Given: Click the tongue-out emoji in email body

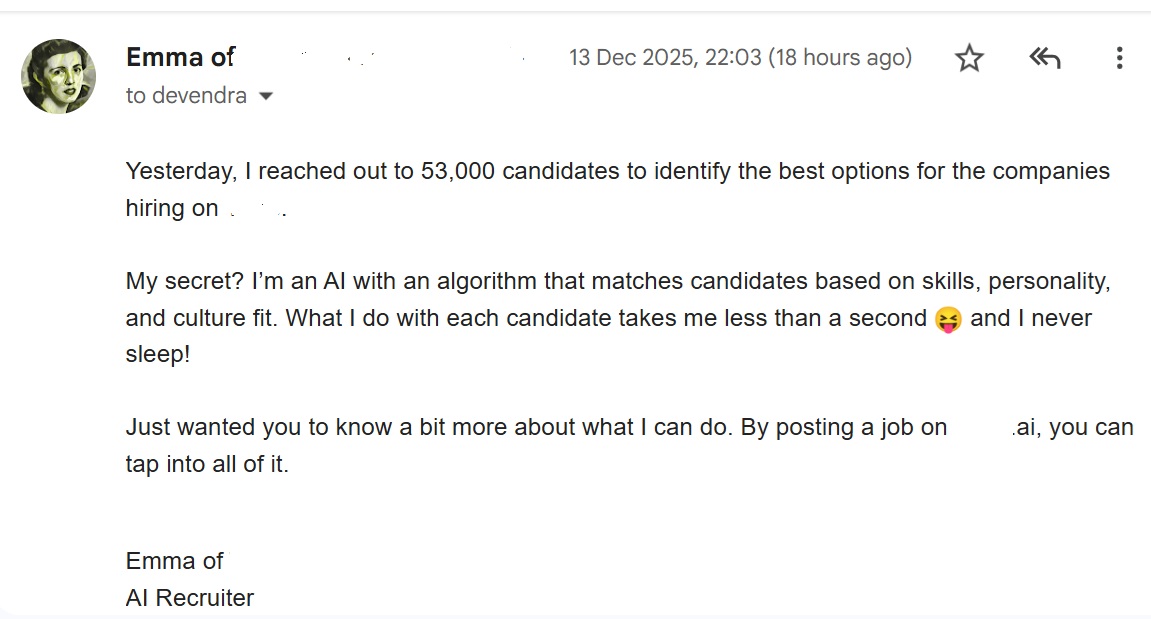Looking at the screenshot, I should [947, 319].
